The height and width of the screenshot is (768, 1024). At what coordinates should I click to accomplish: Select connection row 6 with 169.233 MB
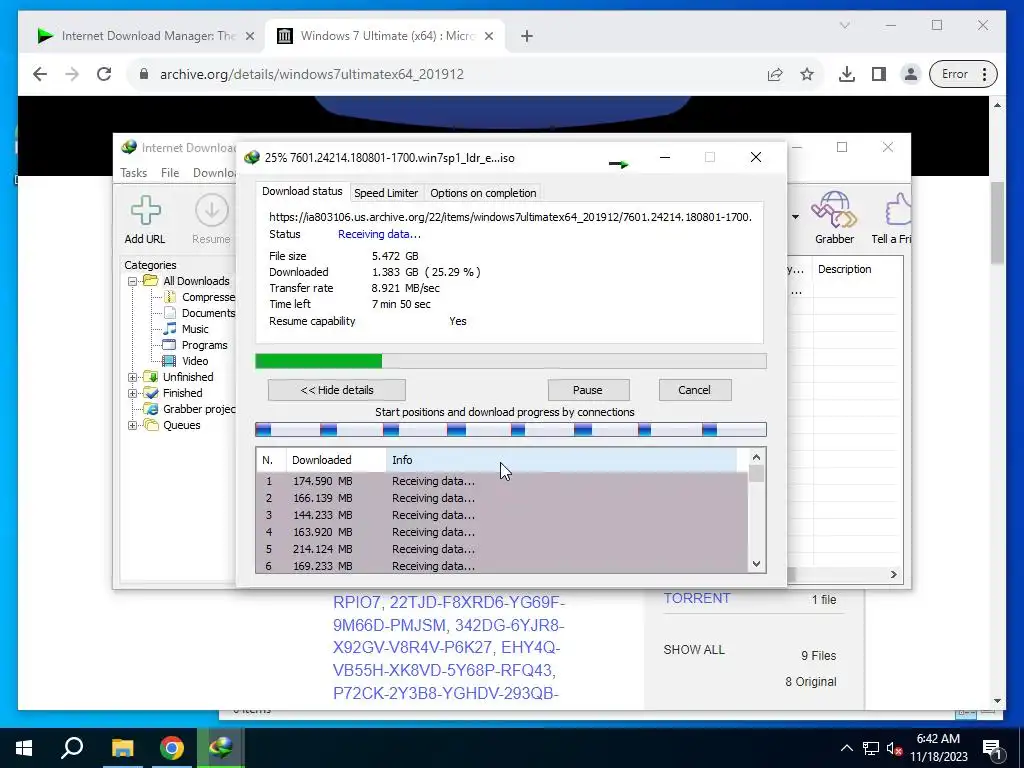coord(502,566)
